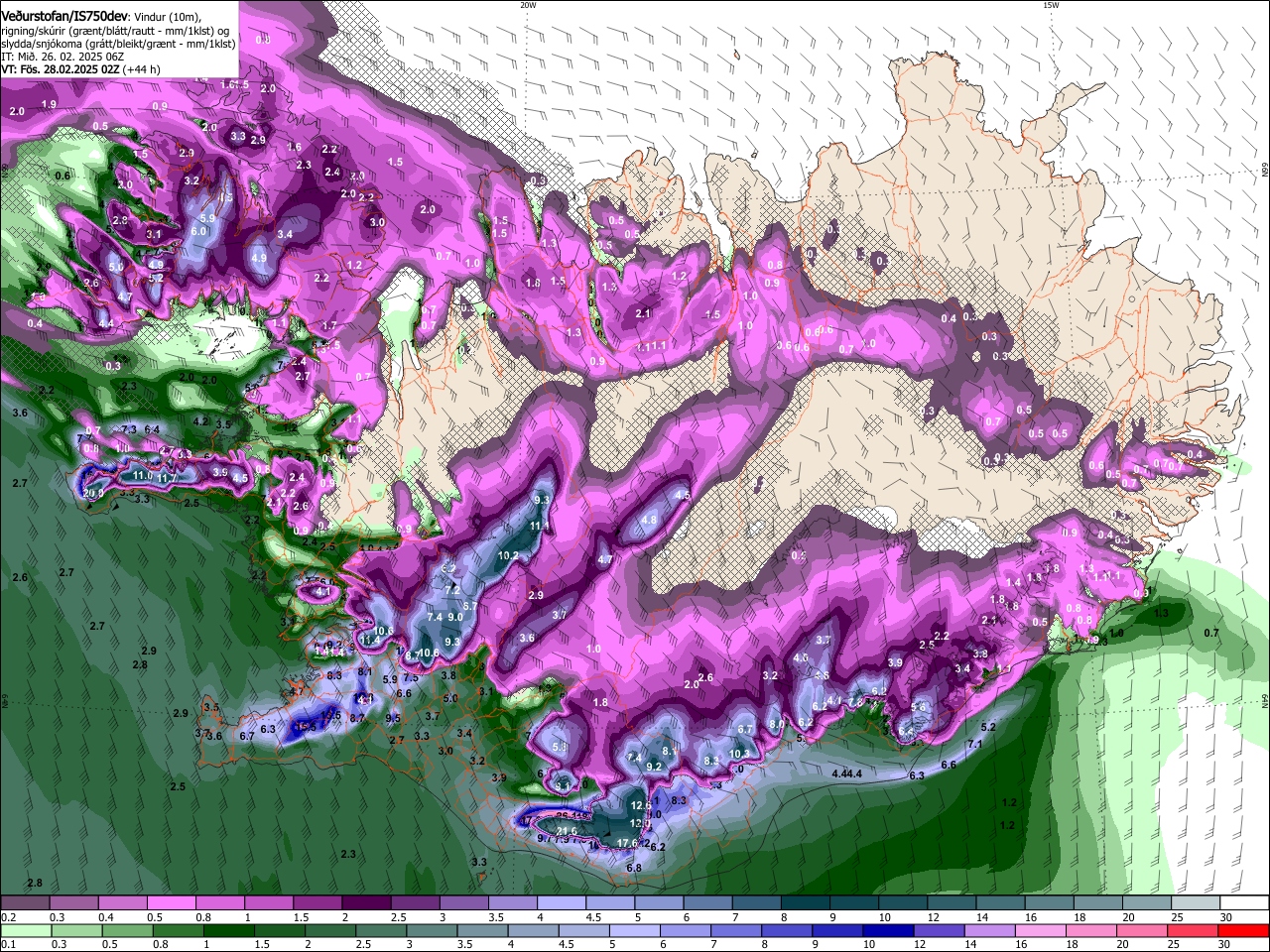
Task: Click the '7.1' value on the map
Action: (975, 744)
